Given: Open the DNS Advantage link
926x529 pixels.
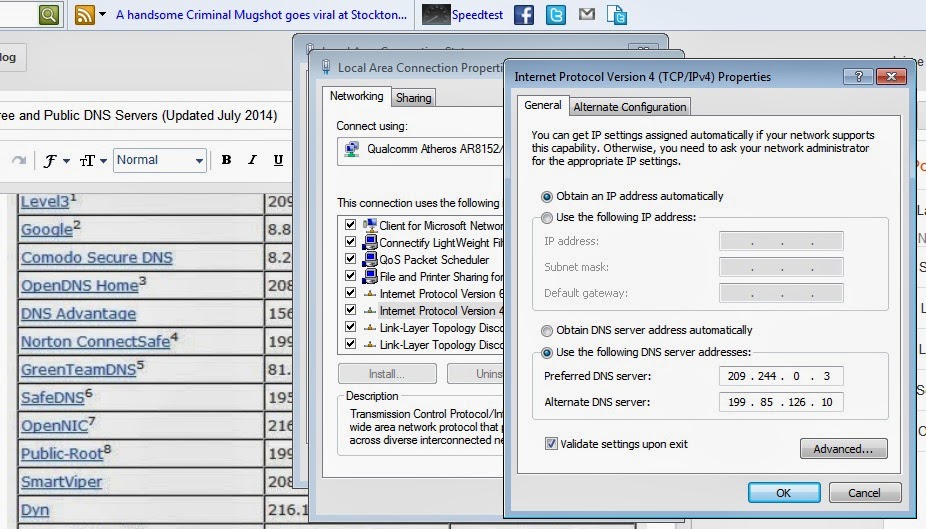Looking at the screenshot, I should [79, 314].
